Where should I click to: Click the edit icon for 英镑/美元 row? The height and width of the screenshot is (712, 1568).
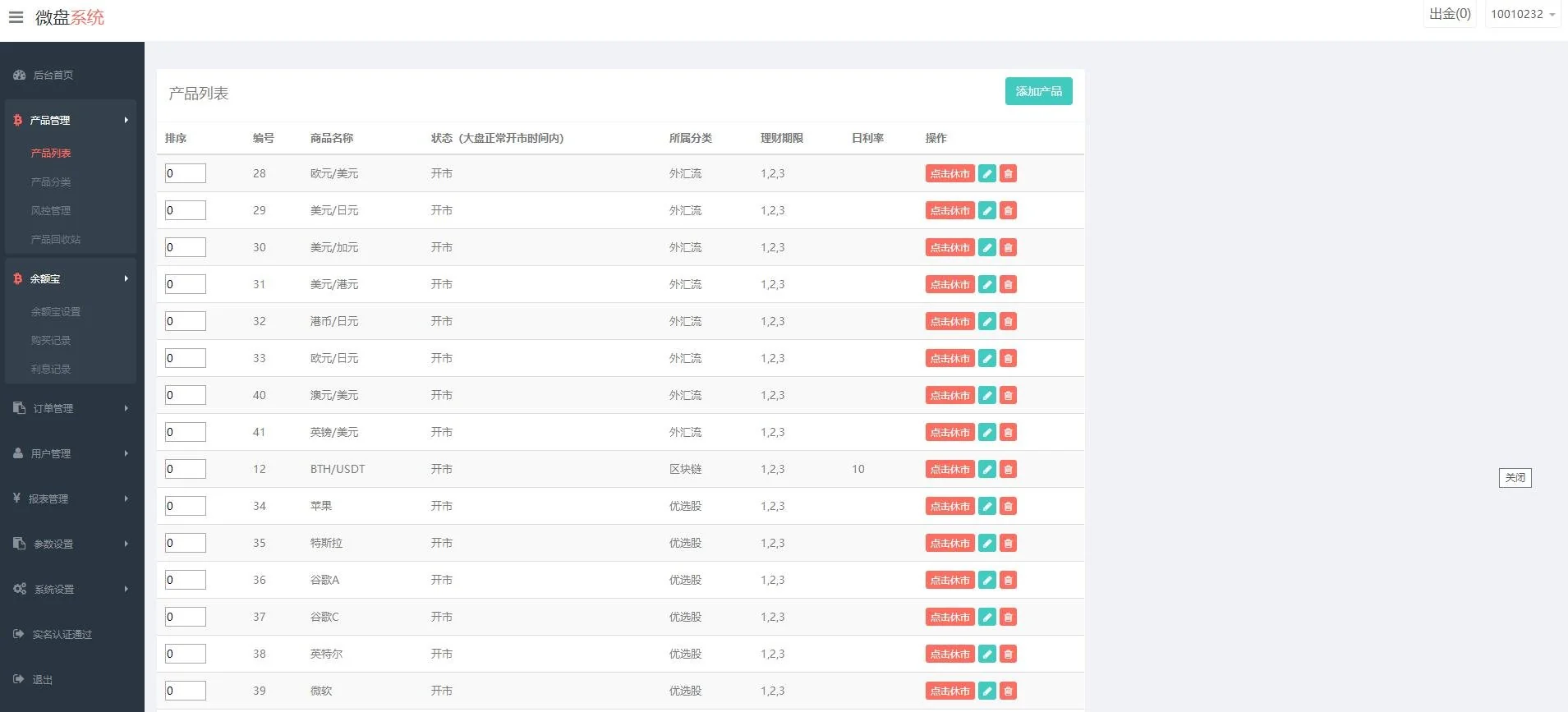[x=987, y=432]
